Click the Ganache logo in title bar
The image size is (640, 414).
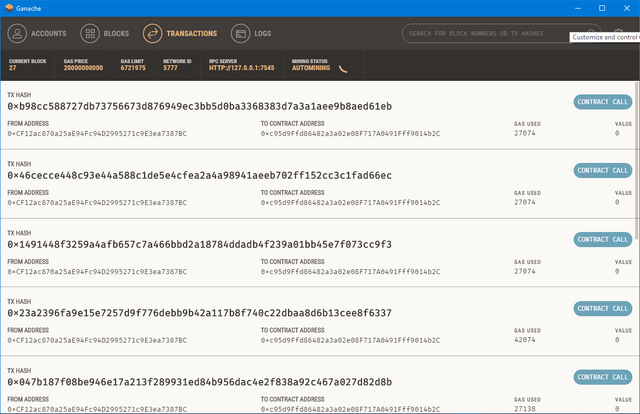tap(9, 8)
